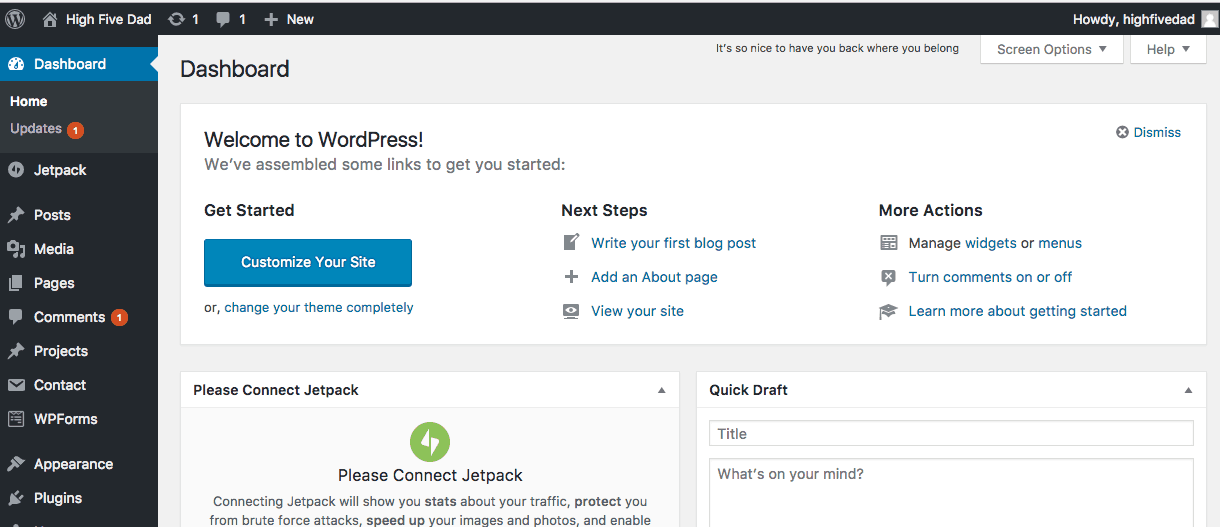
Task: Click the plus icon beside Add an About page
Action: 571,277
